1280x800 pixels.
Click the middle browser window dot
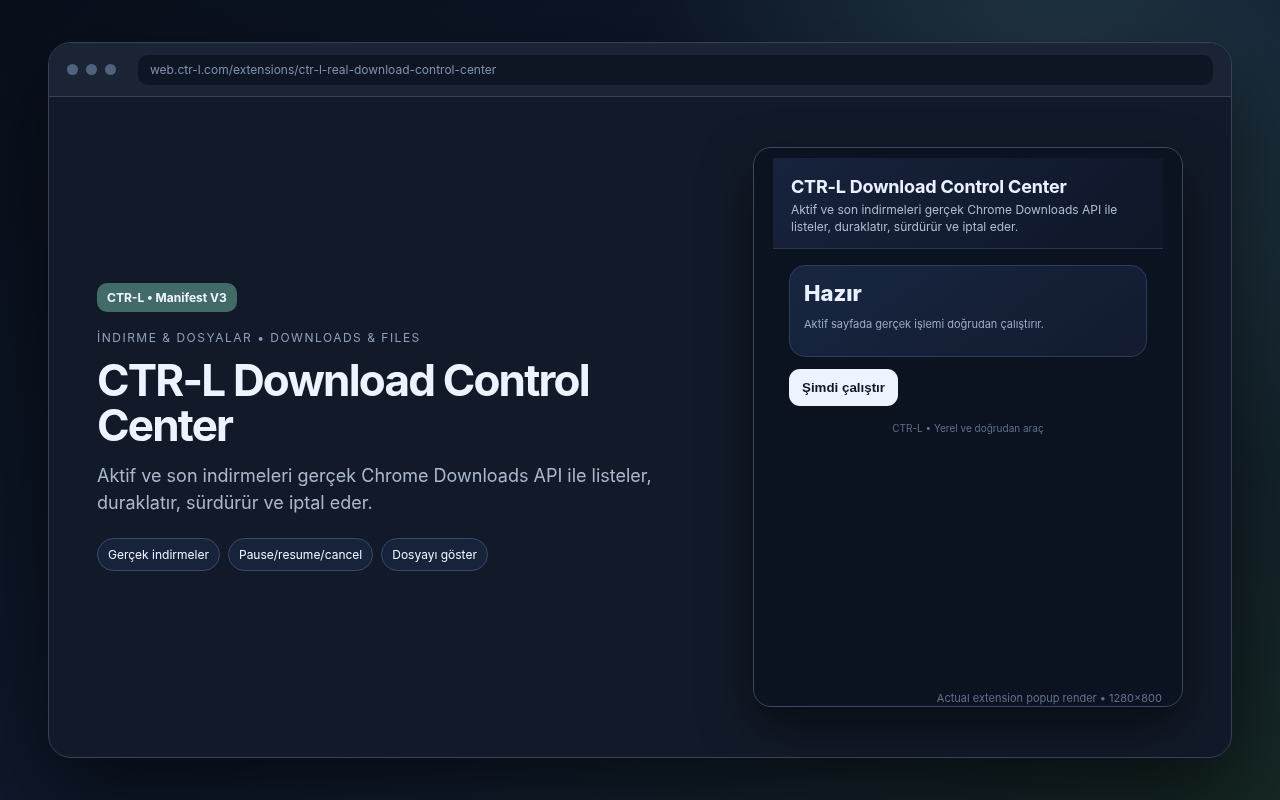click(91, 70)
